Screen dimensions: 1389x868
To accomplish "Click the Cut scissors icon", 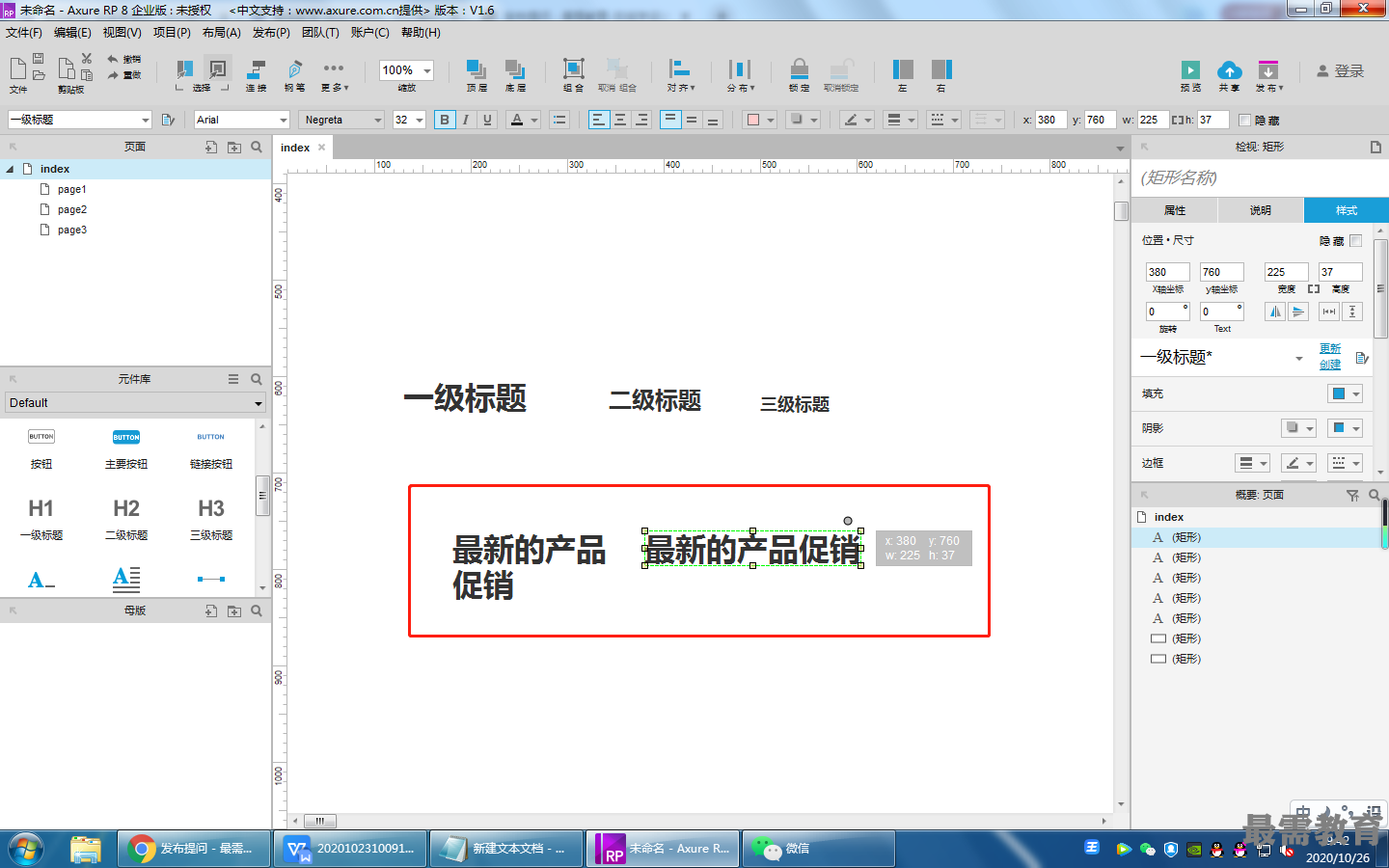I will [x=87, y=58].
